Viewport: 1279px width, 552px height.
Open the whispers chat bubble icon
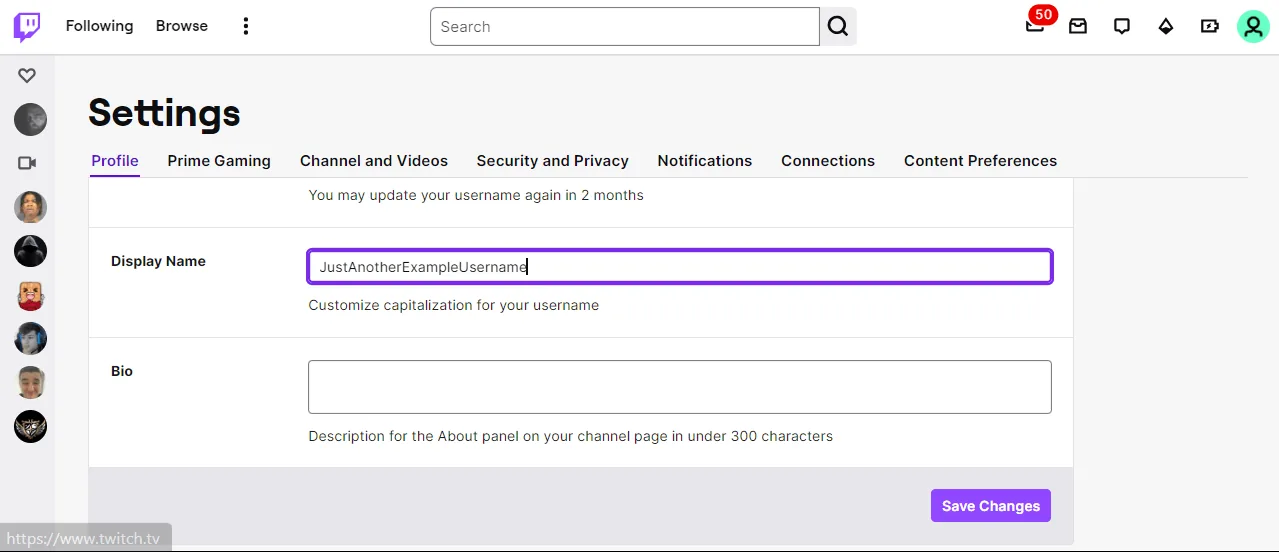(1122, 27)
